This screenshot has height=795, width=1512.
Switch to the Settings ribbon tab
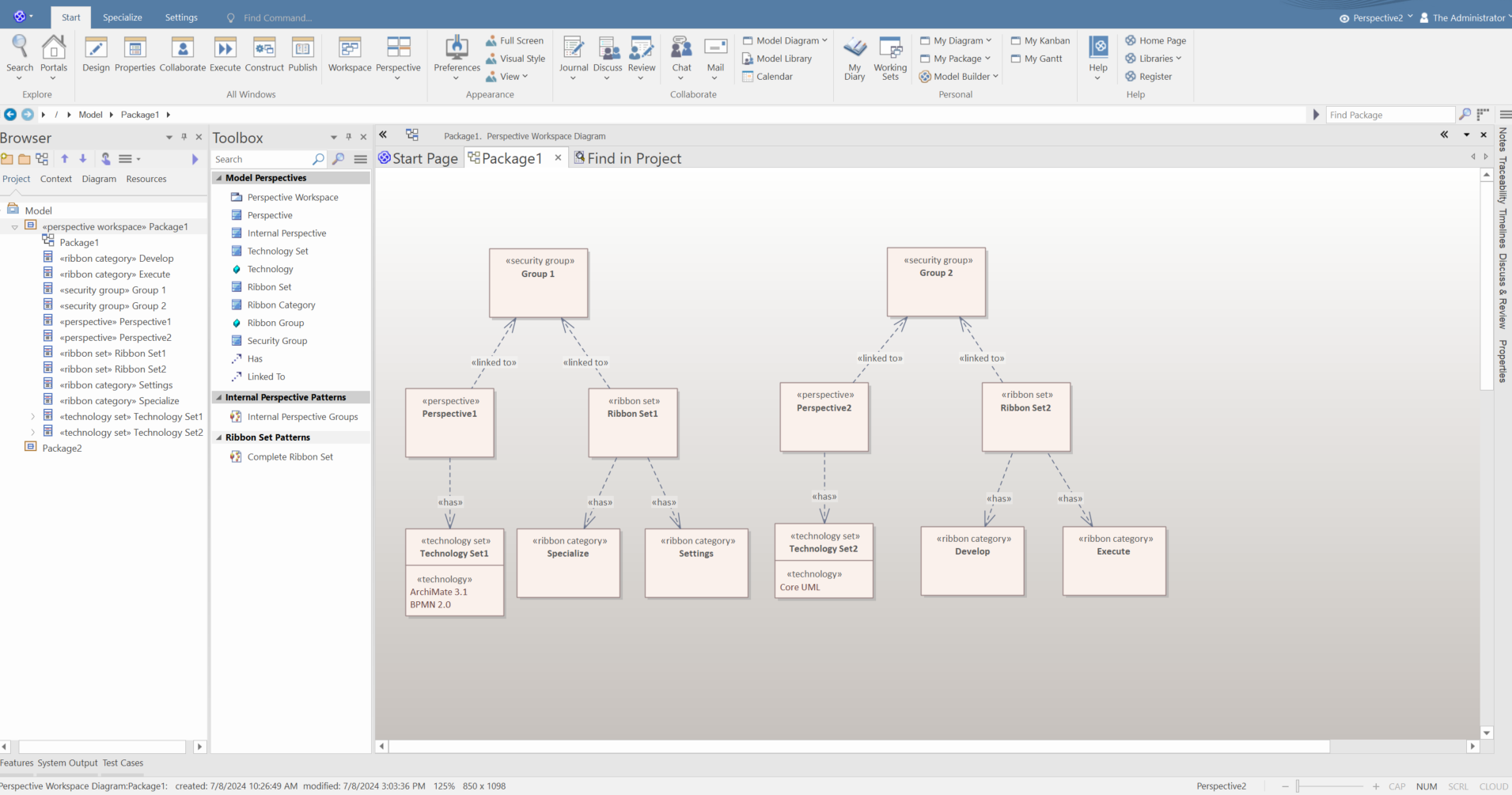pyautogui.click(x=181, y=17)
